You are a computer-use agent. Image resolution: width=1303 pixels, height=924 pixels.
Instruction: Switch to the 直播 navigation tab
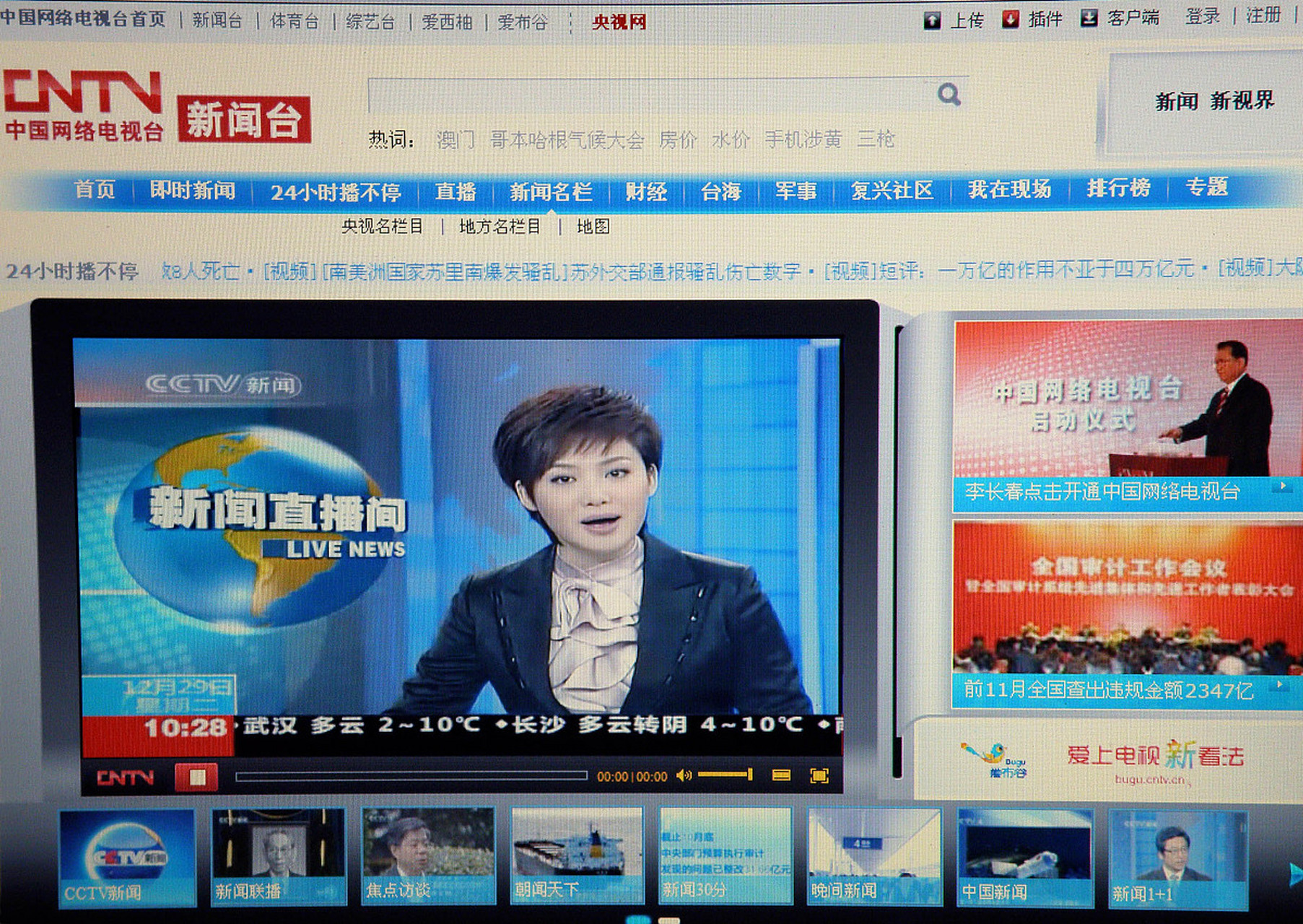click(x=456, y=191)
